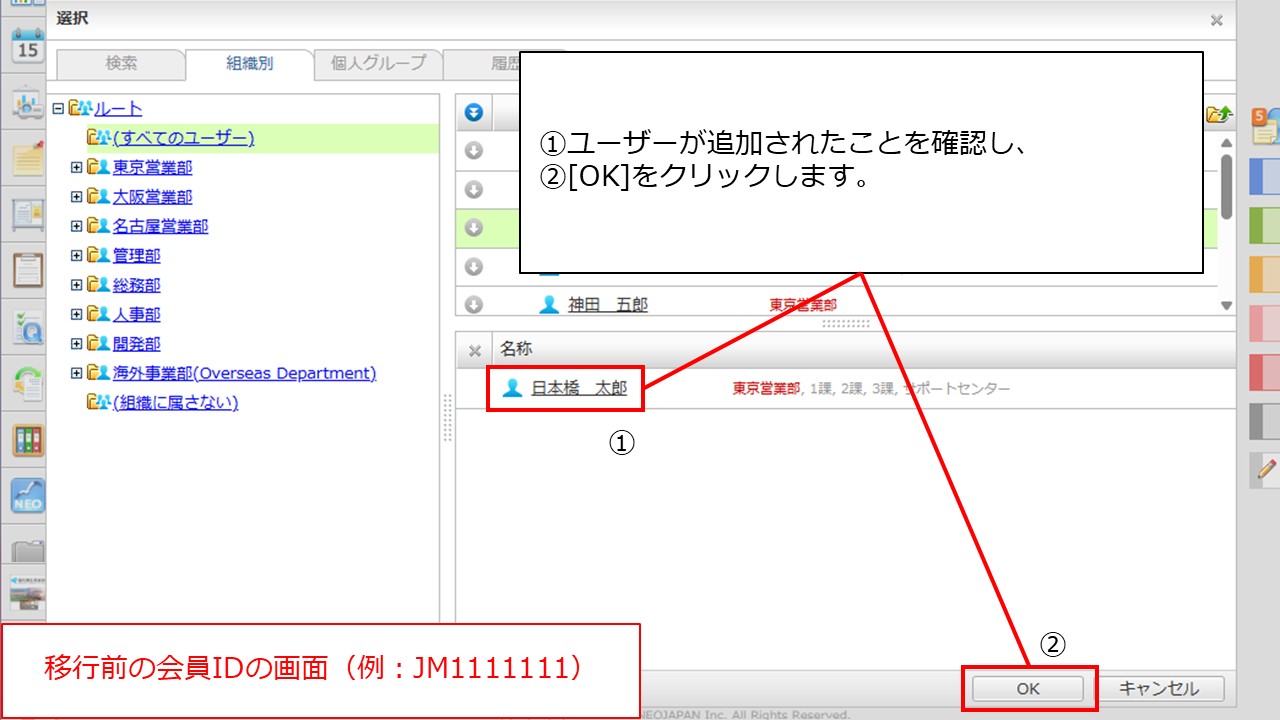Open the brown clipboard icon in left sidebar
Viewport: 1280px width, 720px height.
coord(27,270)
